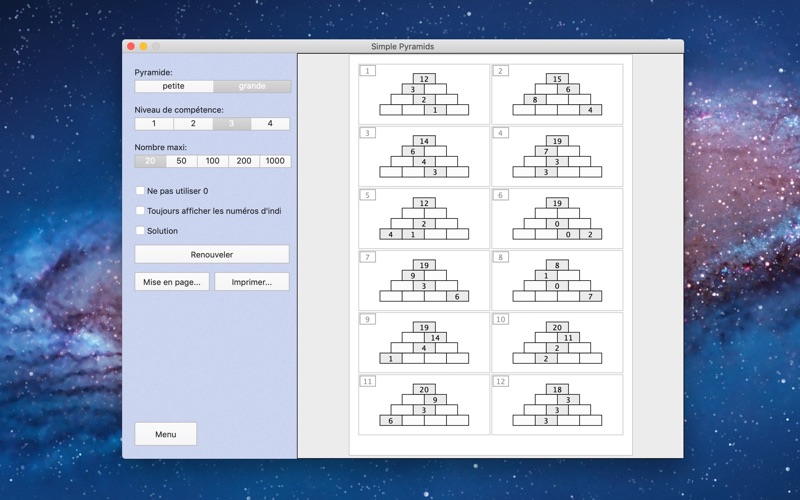Screen dimensions: 800x500
Task: Click pyramid puzzle number 12
Action: point(557,404)
